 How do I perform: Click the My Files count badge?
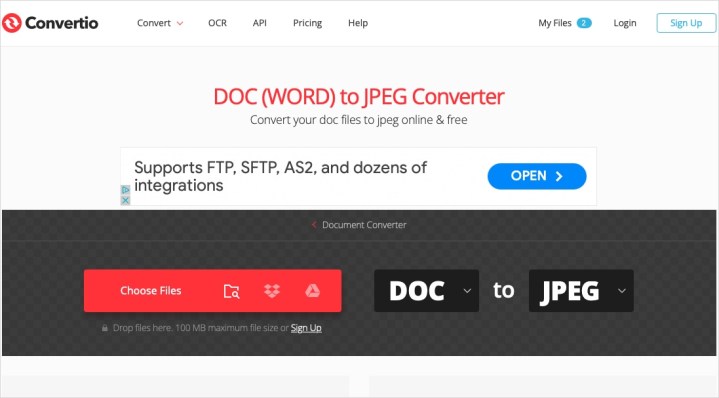tap(584, 23)
